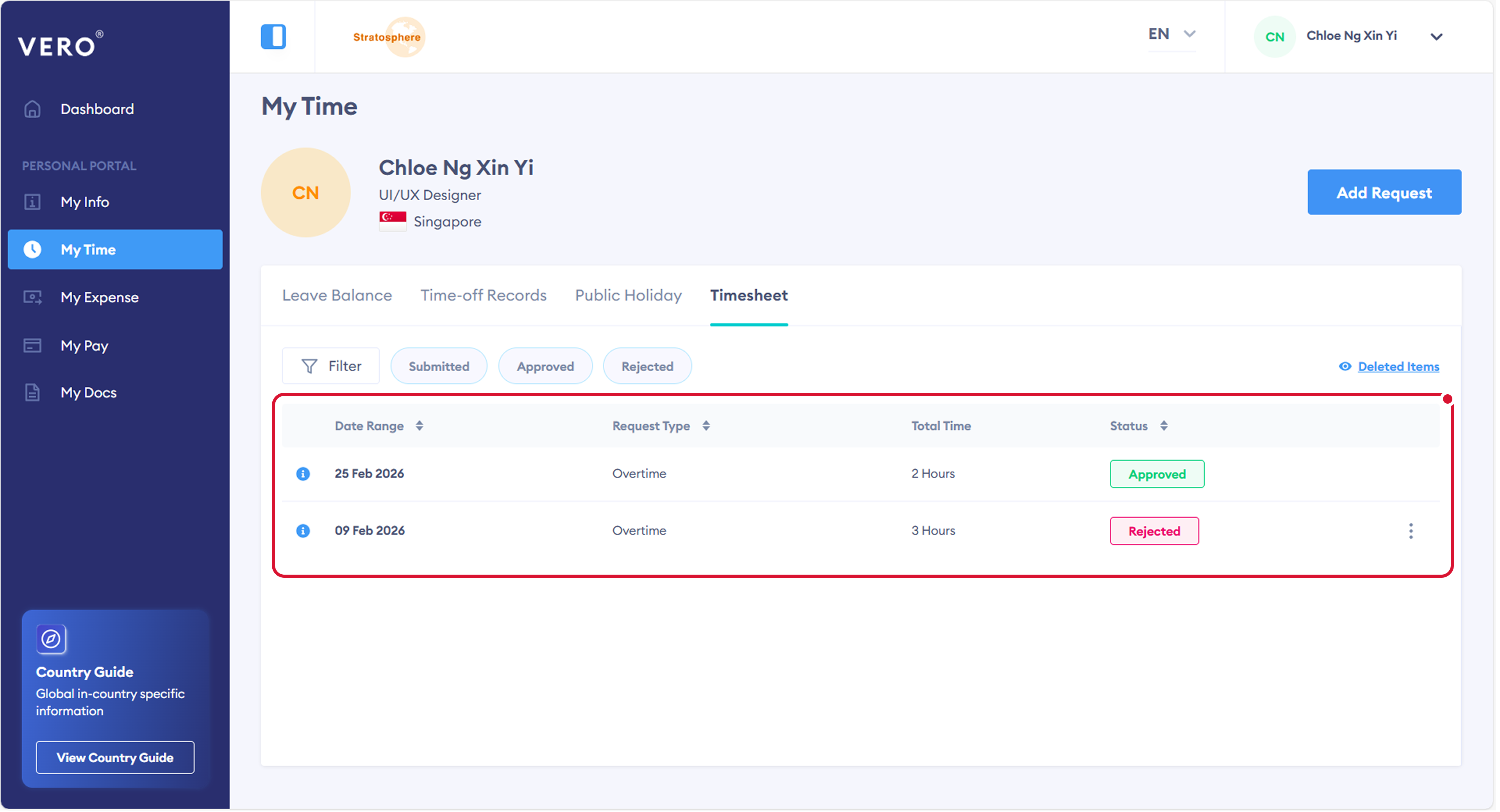Viewport: 1500px width, 812px height.
Task: Toggle the Approved filter chip
Action: click(x=545, y=367)
